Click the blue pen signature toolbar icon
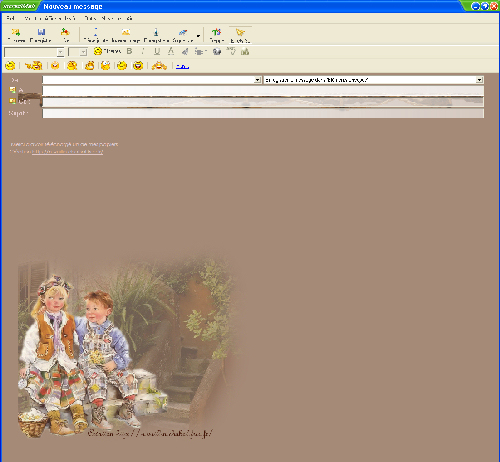Viewport: 500px width, 462px height. (183, 32)
